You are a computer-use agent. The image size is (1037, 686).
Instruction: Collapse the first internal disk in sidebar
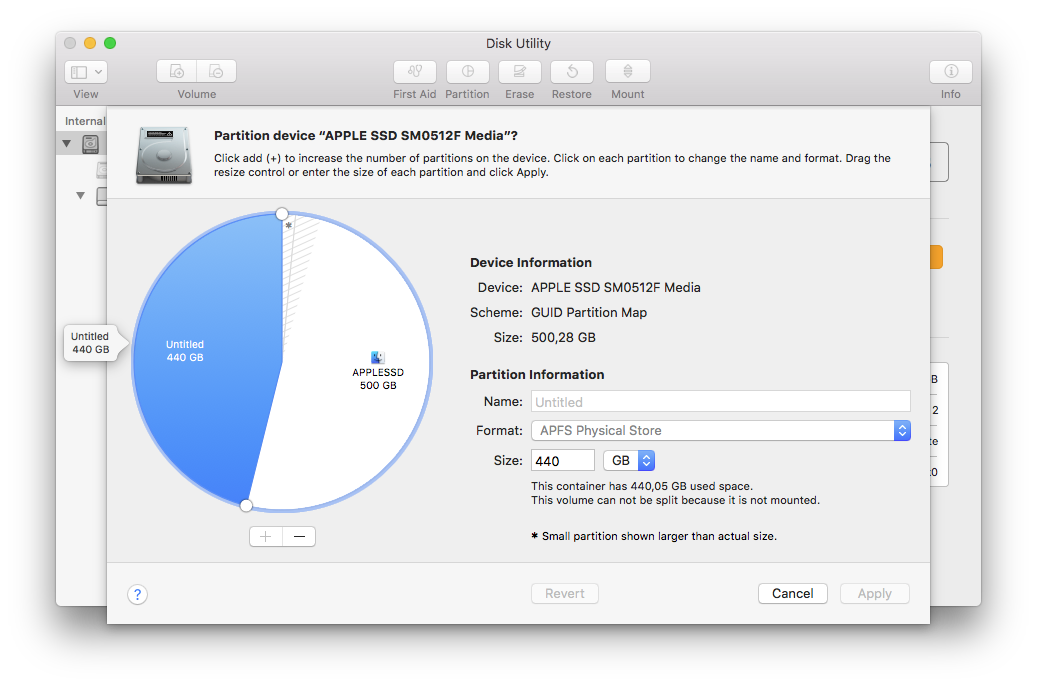click(x=67, y=143)
